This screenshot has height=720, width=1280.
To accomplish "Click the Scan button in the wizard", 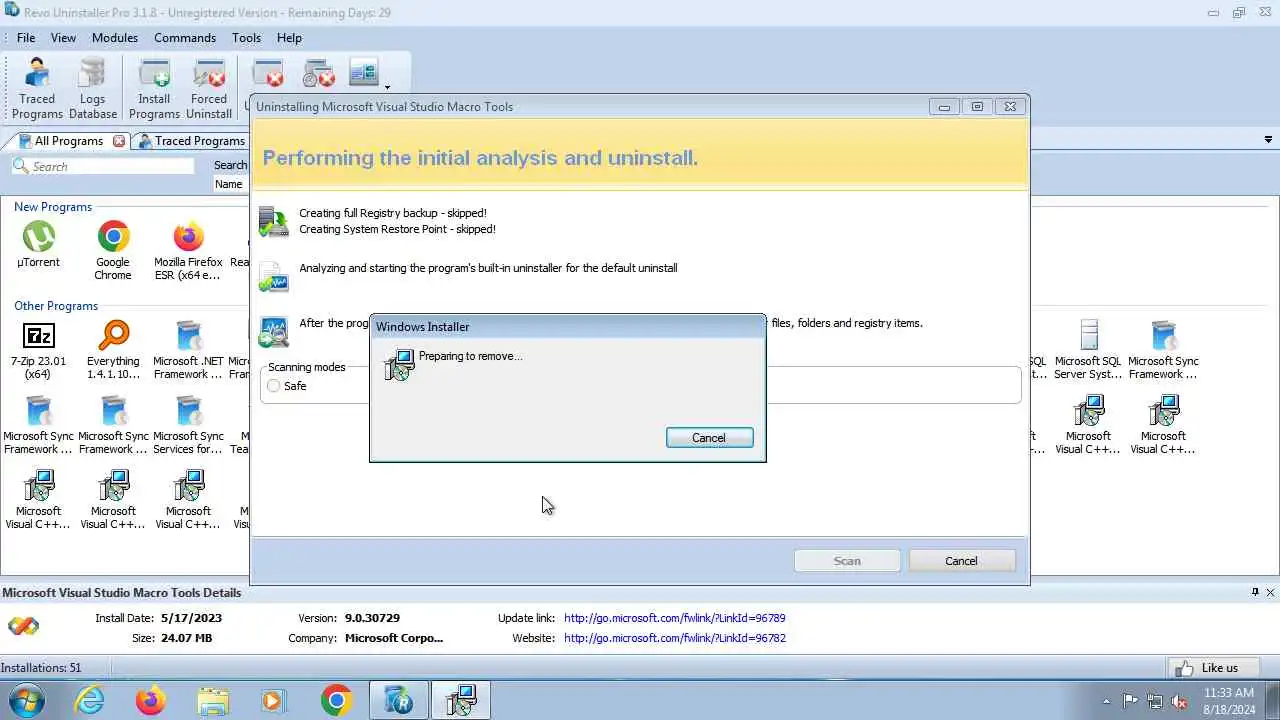I will point(847,561).
